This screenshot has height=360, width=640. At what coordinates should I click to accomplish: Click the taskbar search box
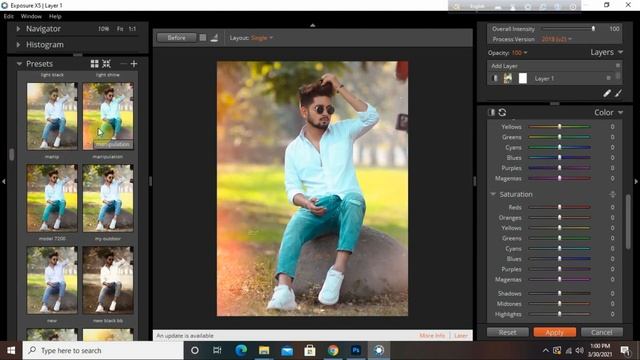point(103,350)
